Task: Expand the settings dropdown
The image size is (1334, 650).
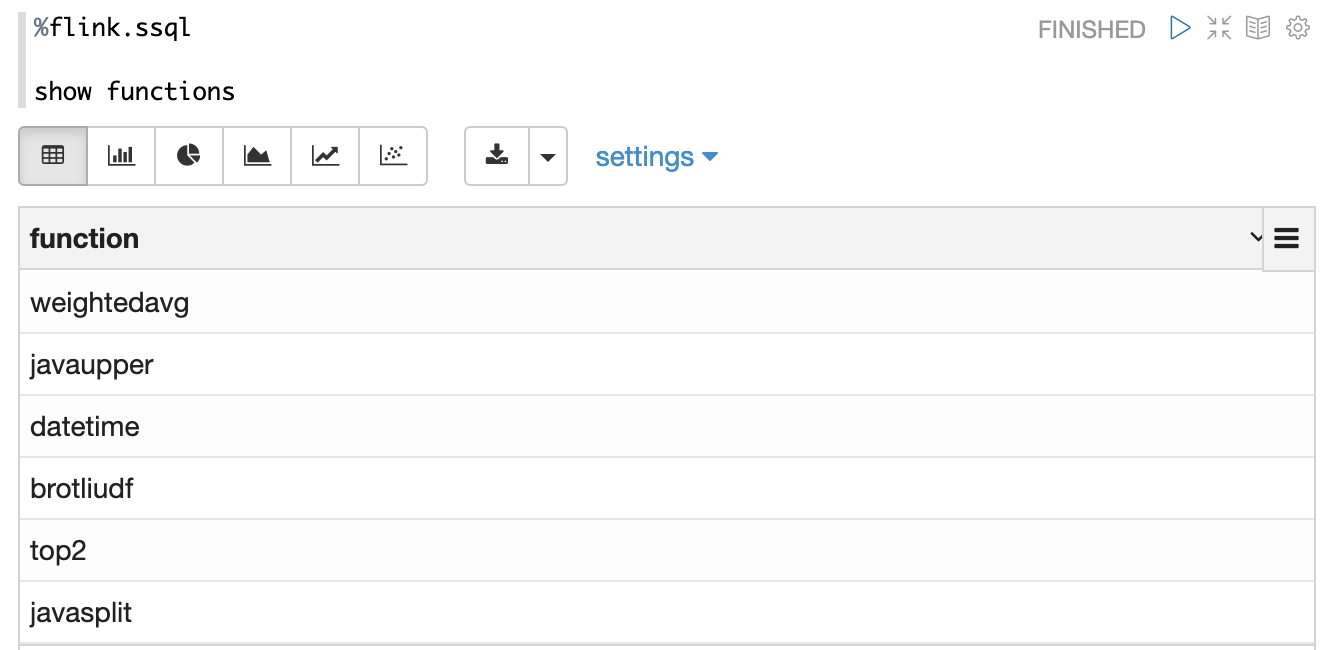Action: coord(656,157)
